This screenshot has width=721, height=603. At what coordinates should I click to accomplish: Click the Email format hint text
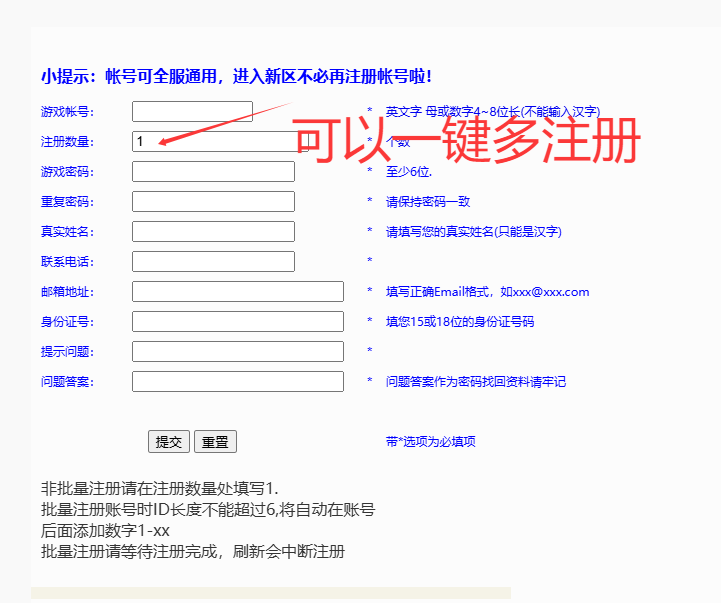click(487, 292)
